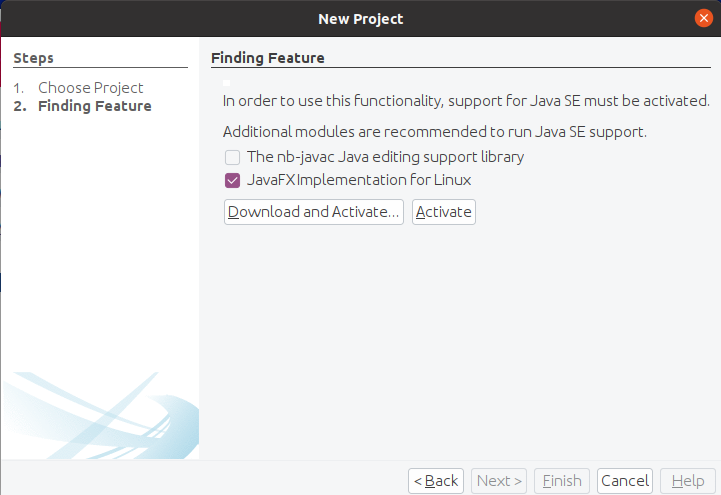Select the Finding Feature step in list

coord(94,106)
